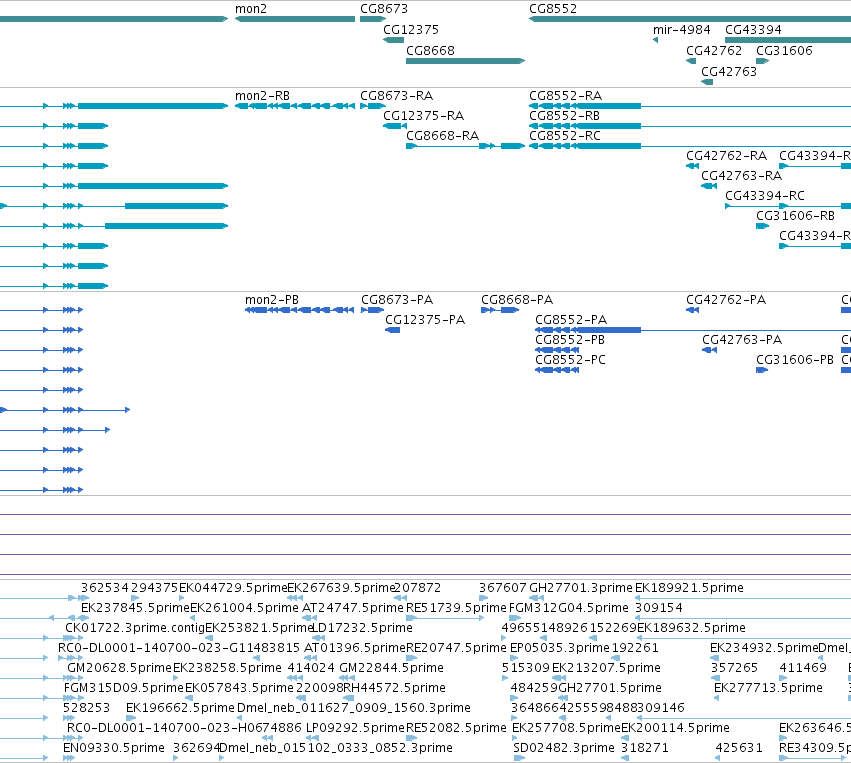Click the CG31606-RB transcript label
This screenshot has height=763, width=851.
(795, 216)
